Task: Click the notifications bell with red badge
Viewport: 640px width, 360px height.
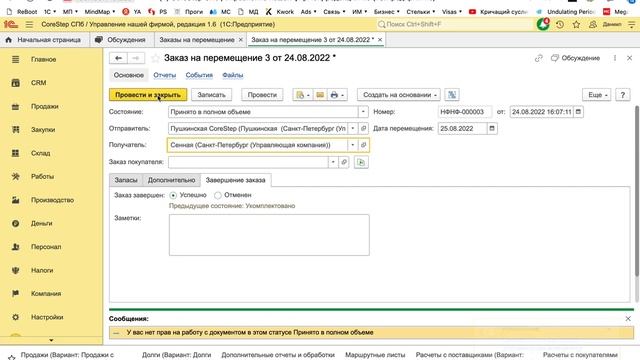Action: (x=543, y=24)
